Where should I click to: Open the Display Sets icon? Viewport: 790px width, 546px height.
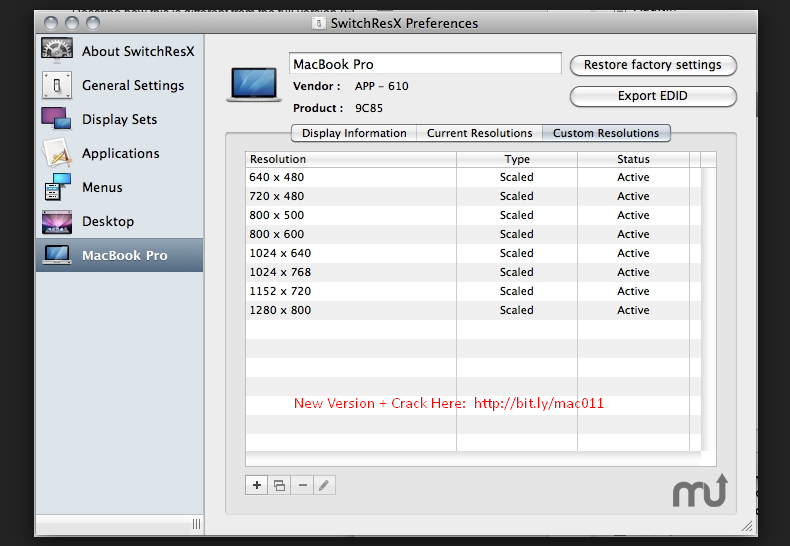(56, 119)
